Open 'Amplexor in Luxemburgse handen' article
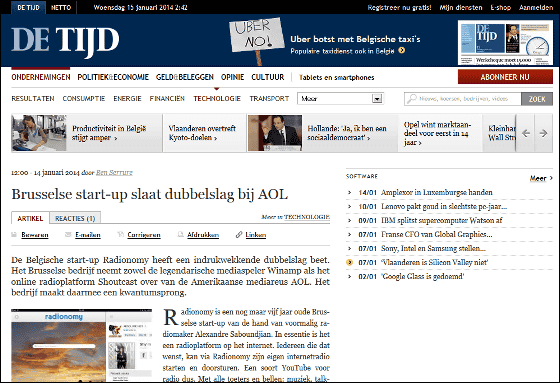The height and width of the screenshot is (383, 560). (437, 193)
